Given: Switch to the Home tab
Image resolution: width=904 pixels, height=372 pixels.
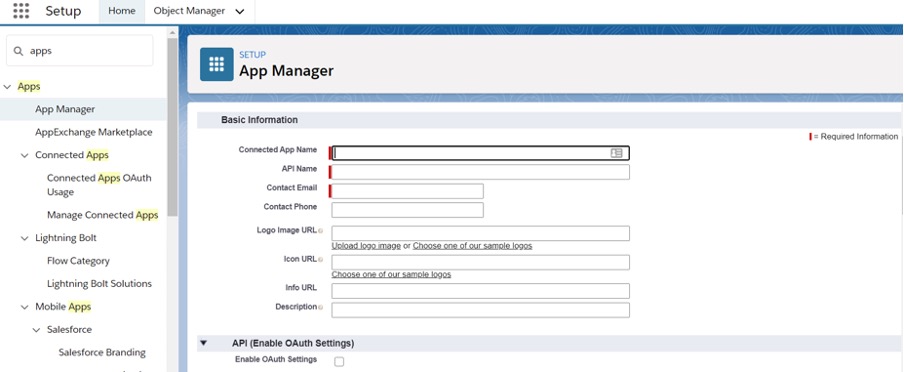Looking at the screenshot, I should pos(122,11).
